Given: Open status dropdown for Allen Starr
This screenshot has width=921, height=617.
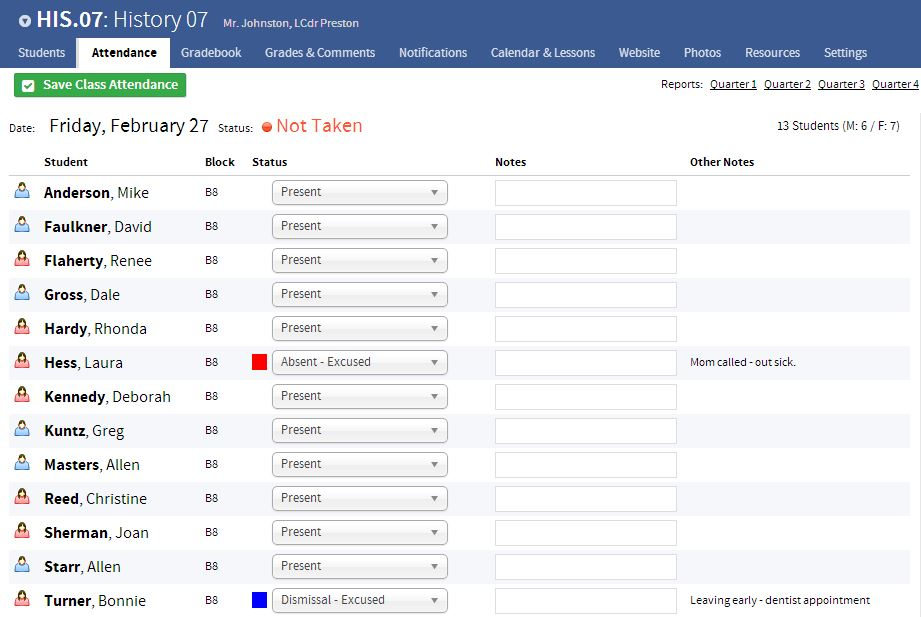Looking at the screenshot, I should point(359,567).
